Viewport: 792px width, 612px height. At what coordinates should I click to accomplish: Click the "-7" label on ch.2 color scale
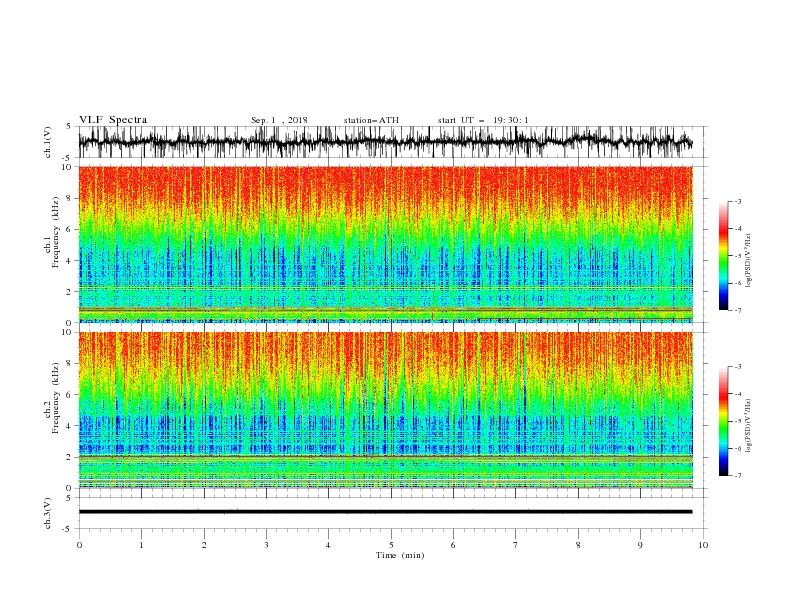click(x=738, y=476)
